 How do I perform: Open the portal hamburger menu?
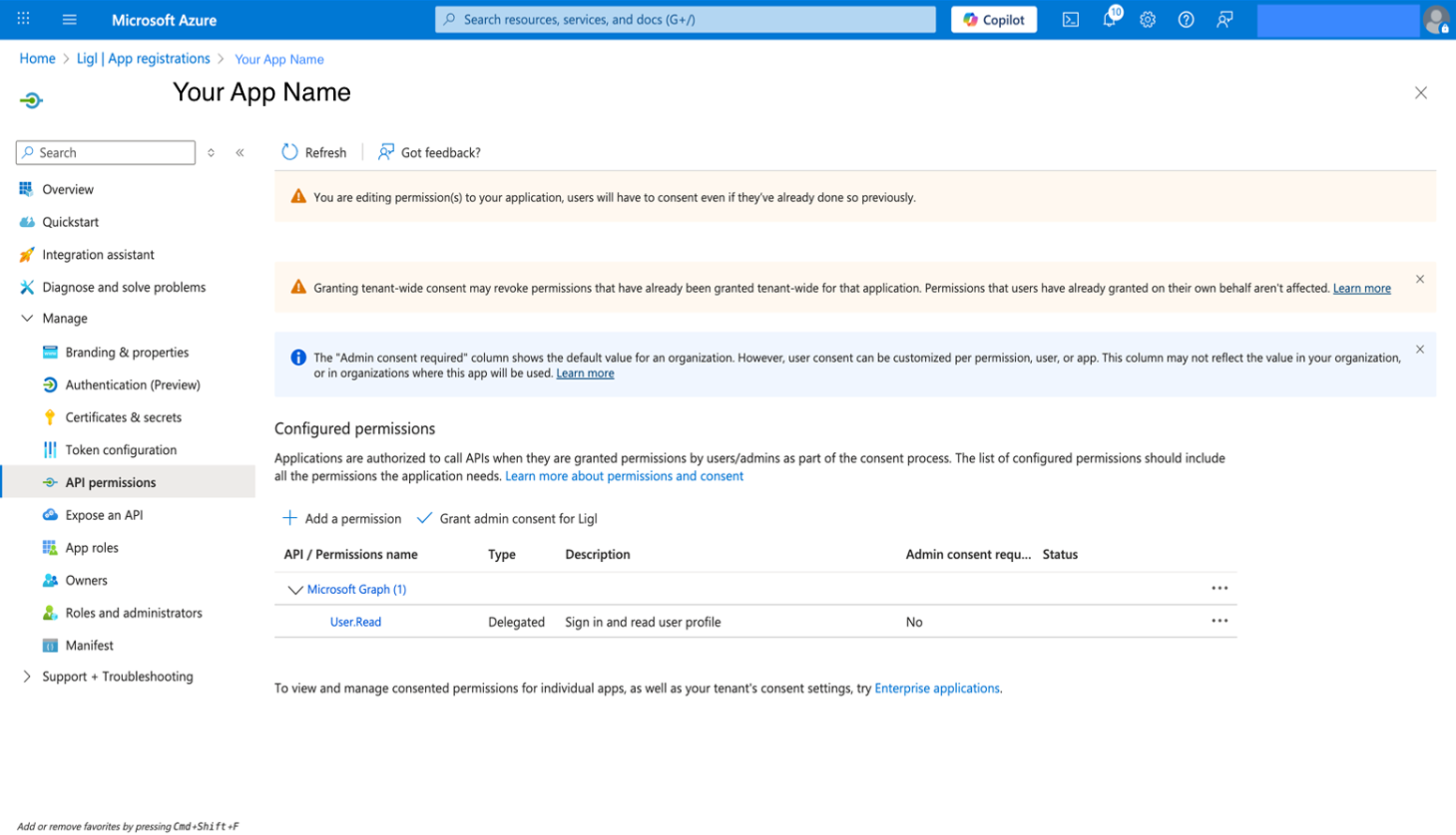[69, 19]
